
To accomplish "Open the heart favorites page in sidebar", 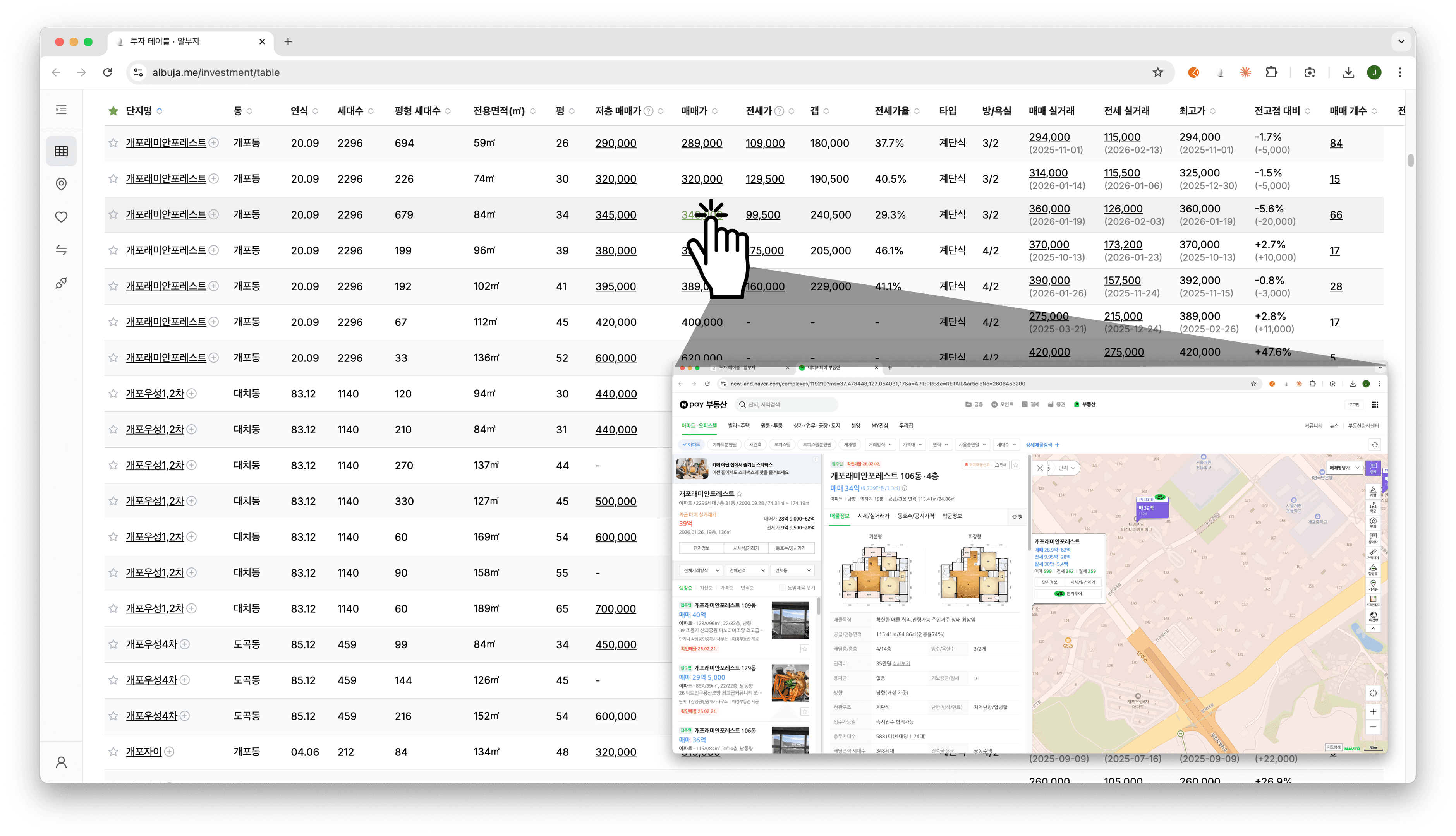I will [x=62, y=217].
